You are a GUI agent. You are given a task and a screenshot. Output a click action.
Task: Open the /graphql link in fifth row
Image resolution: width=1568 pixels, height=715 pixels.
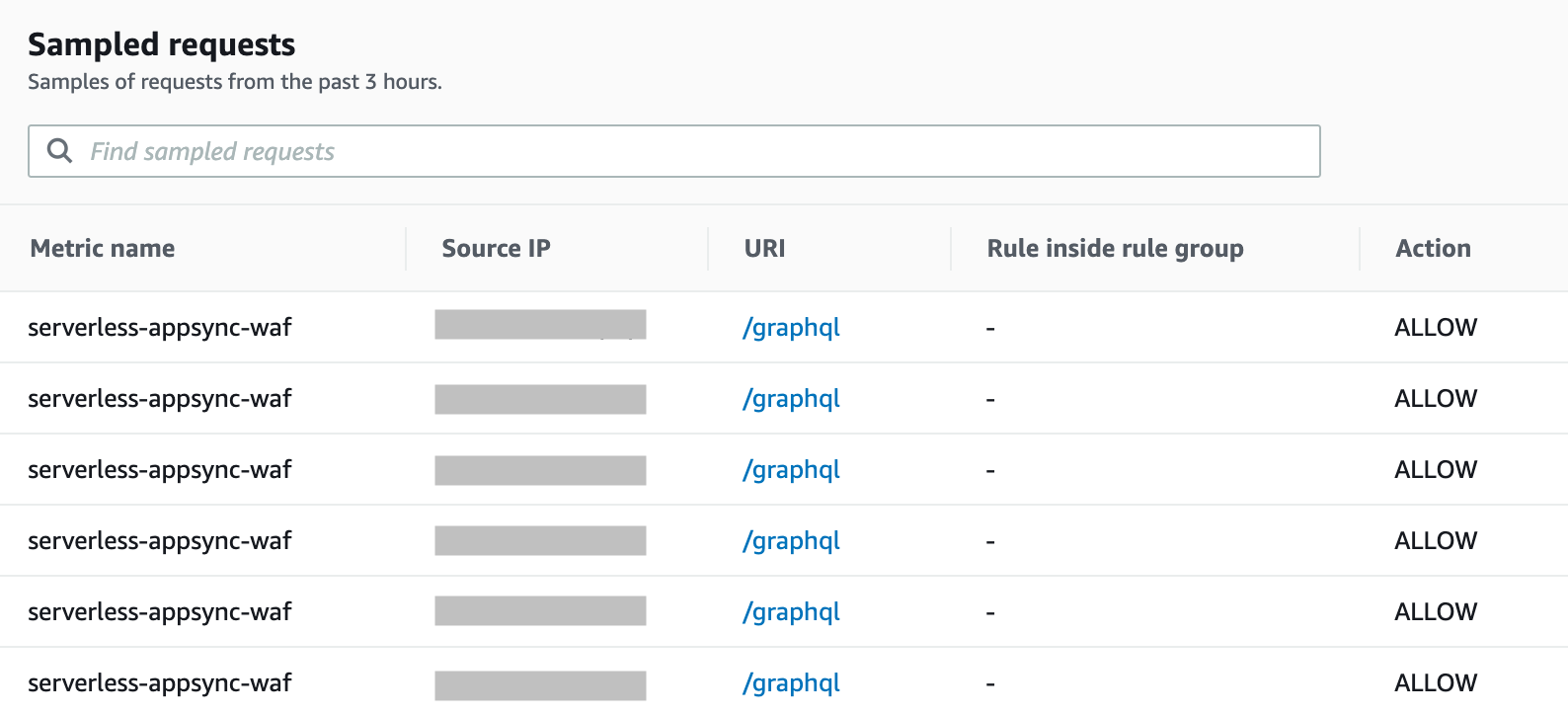pos(791,612)
